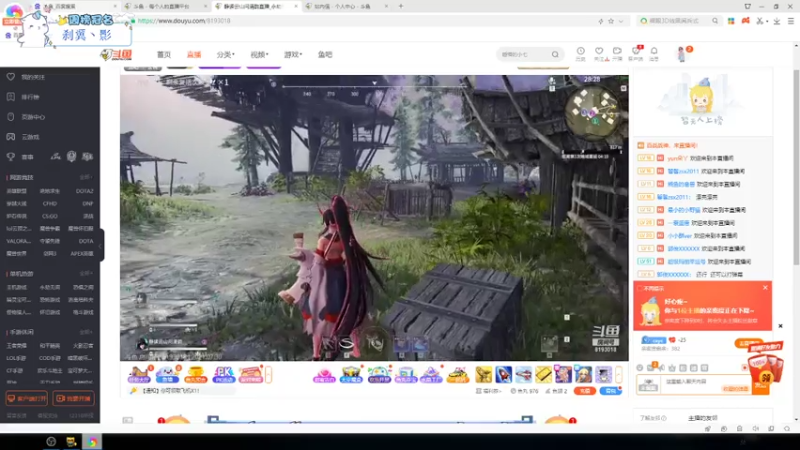The width and height of the screenshot is (800, 450).
Task: Click the treasure chest gift icon
Action: tap(351, 374)
